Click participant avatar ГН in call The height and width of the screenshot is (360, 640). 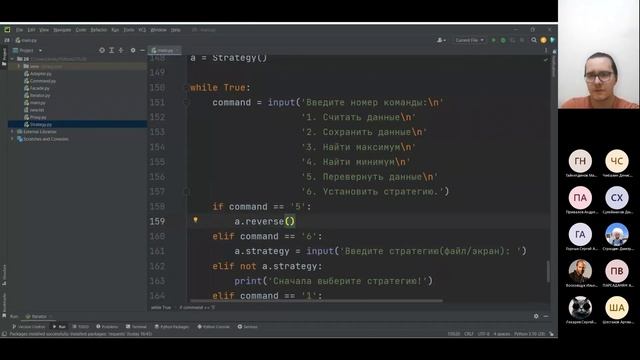[580, 161]
